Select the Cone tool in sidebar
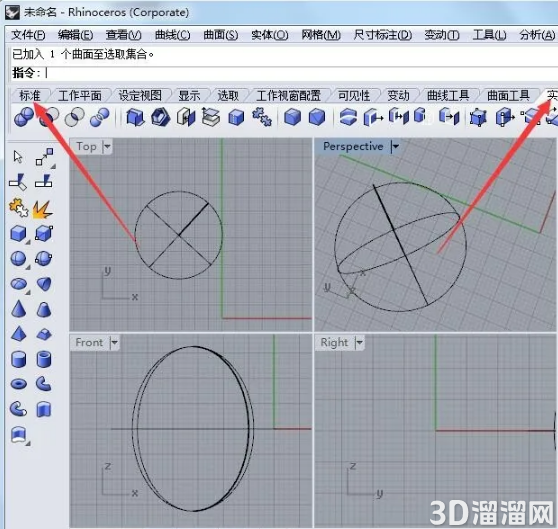 click(x=19, y=309)
